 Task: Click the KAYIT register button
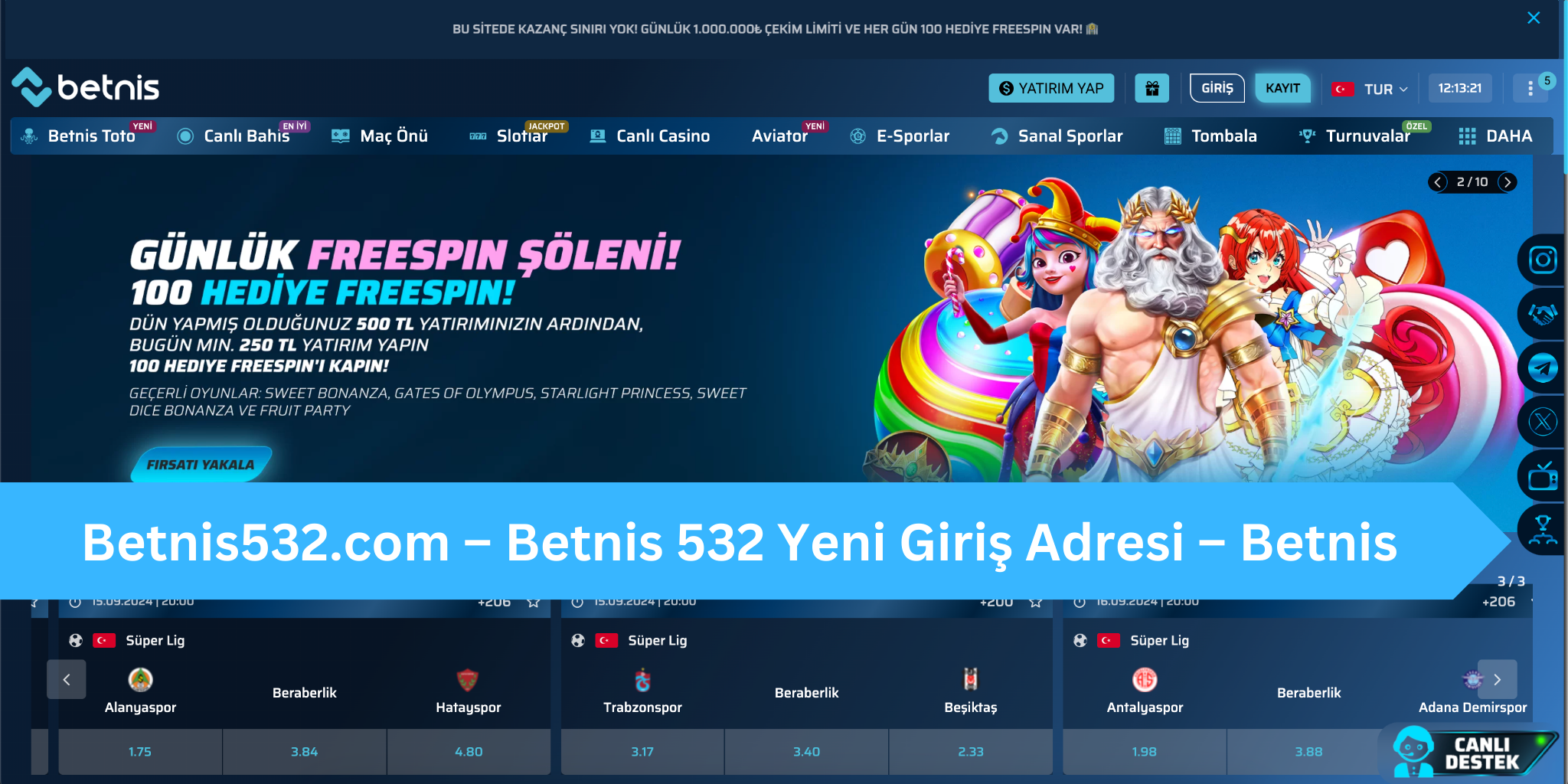tap(1282, 88)
